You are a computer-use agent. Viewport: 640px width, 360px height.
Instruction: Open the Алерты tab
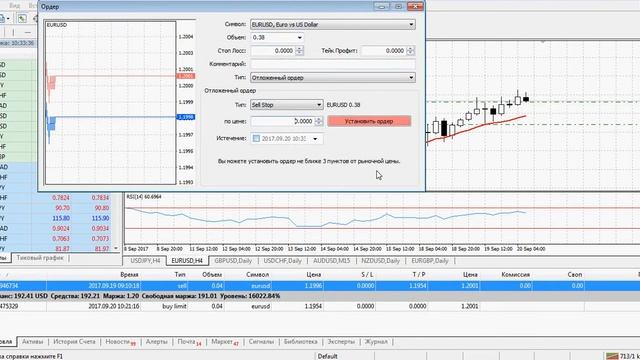pyautogui.click(x=156, y=342)
